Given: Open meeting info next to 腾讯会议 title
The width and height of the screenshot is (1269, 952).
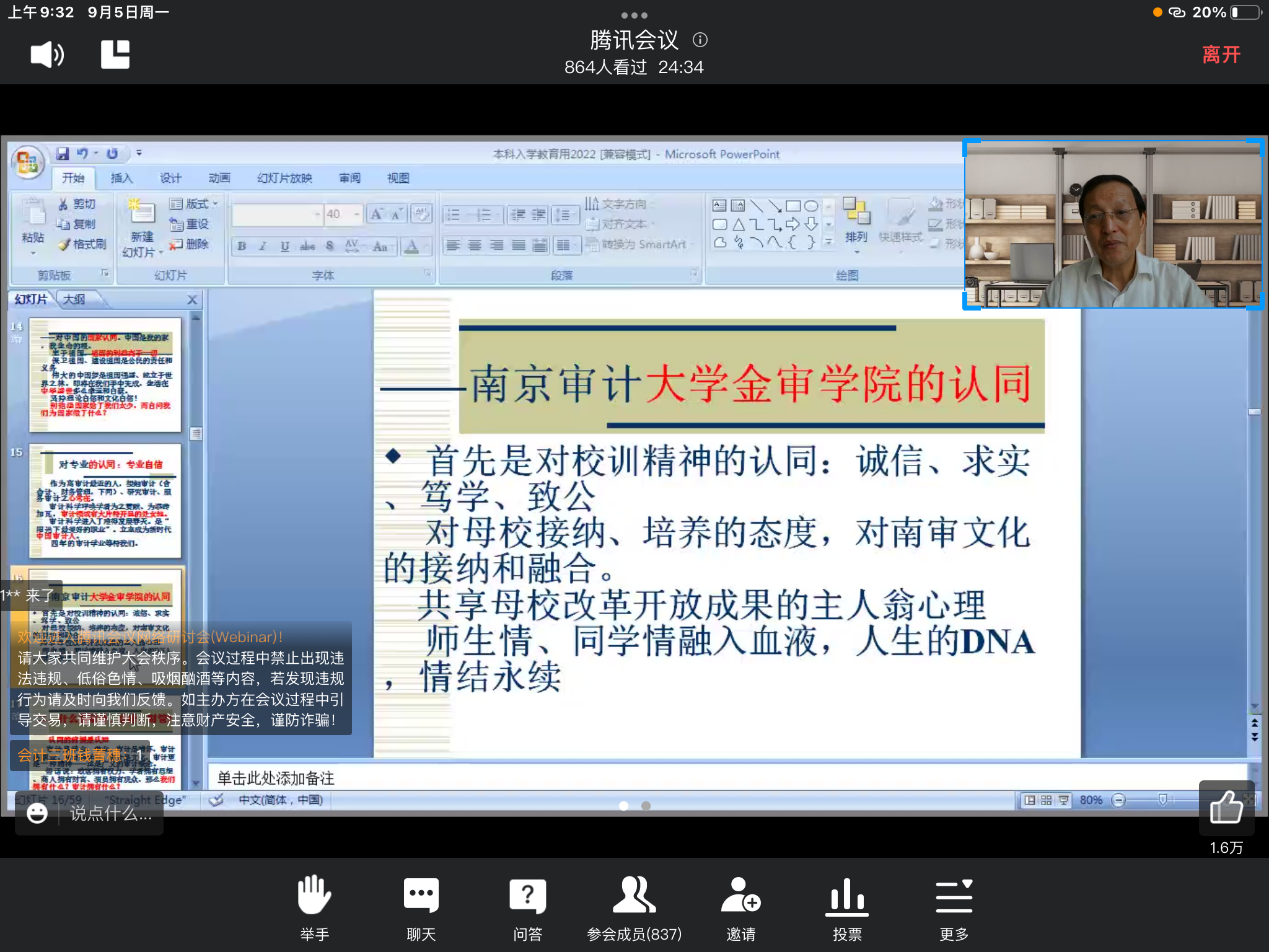Looking at the screenshot, I should (700, 40).
